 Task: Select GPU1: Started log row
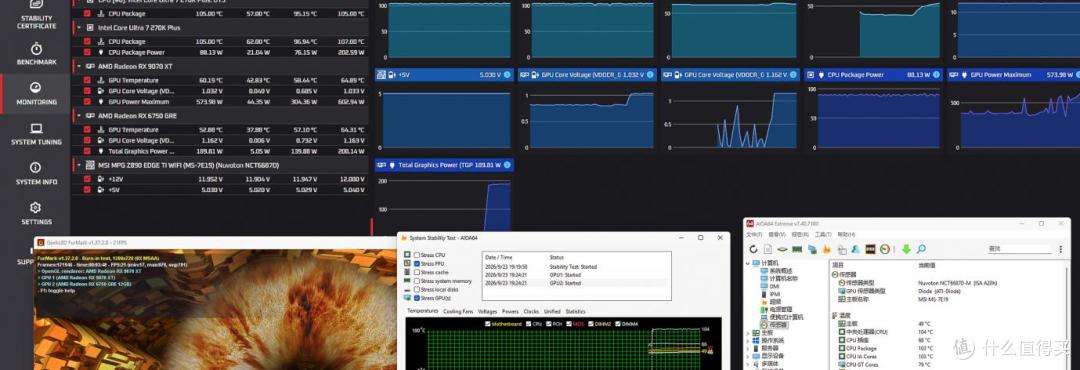point(575,275)
